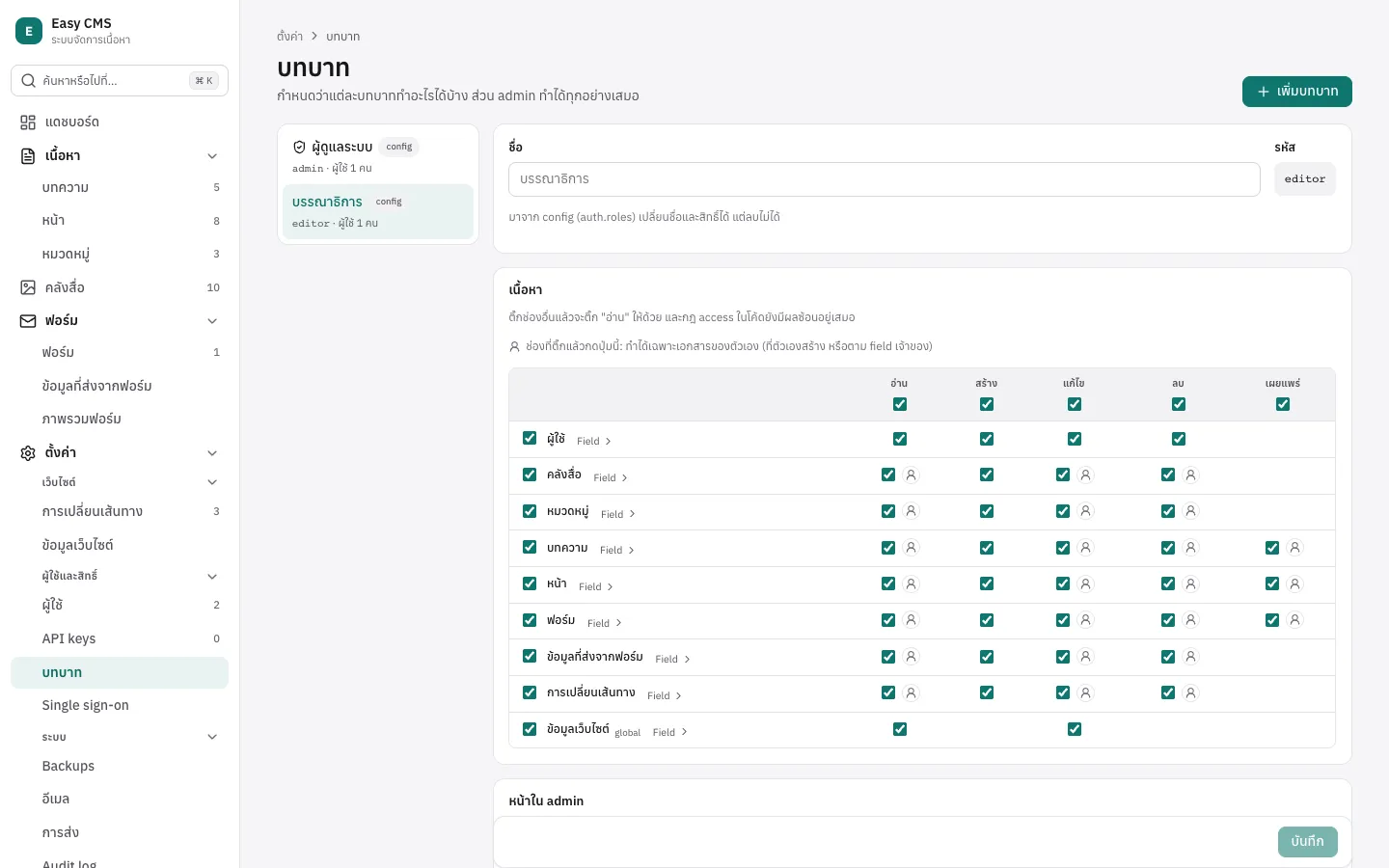Uncheck the ผู้ใช้ row checkbox in permissions table
The height and width of the screenshot is (868, 1389).
[530, 438]
